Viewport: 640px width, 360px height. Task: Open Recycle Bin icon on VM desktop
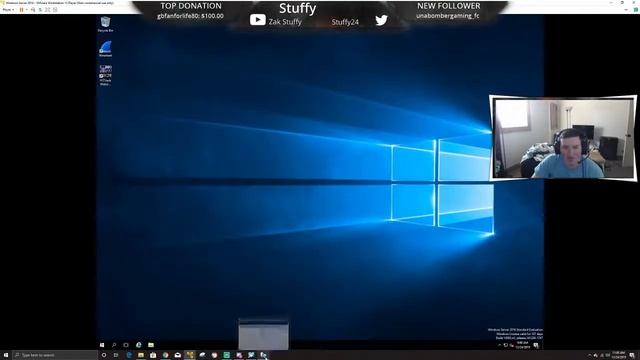click(x=105, y=24)
